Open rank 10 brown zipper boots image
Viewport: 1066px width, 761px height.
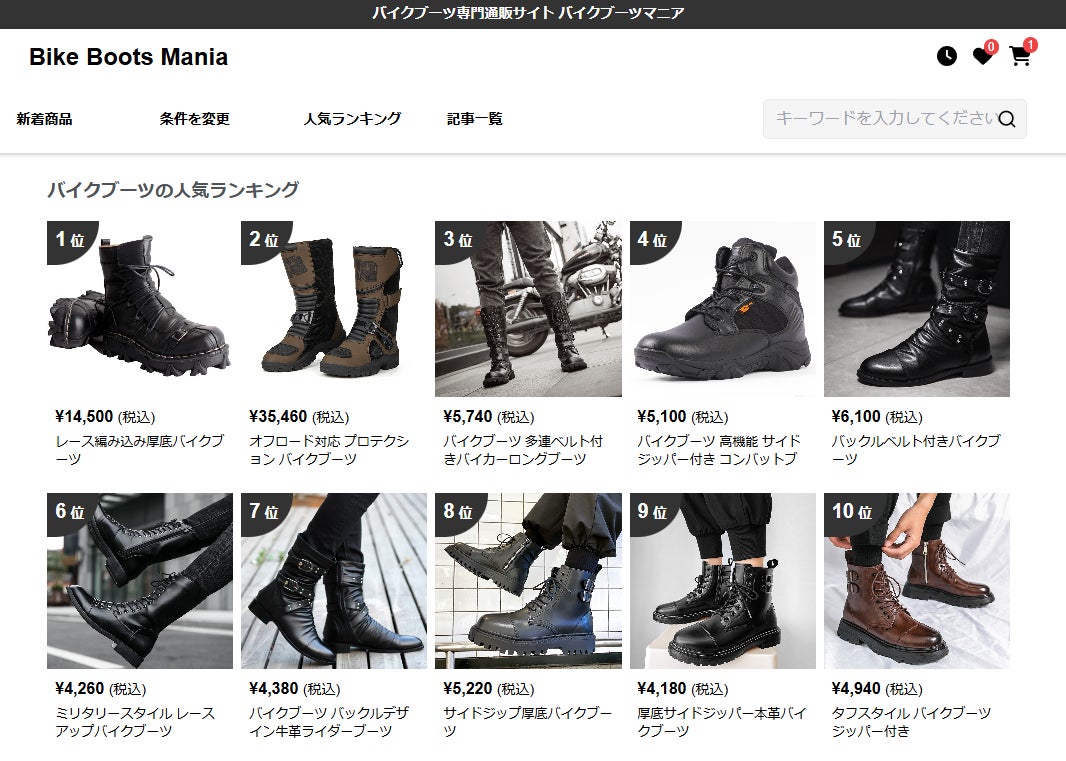(x=916, y=581)
